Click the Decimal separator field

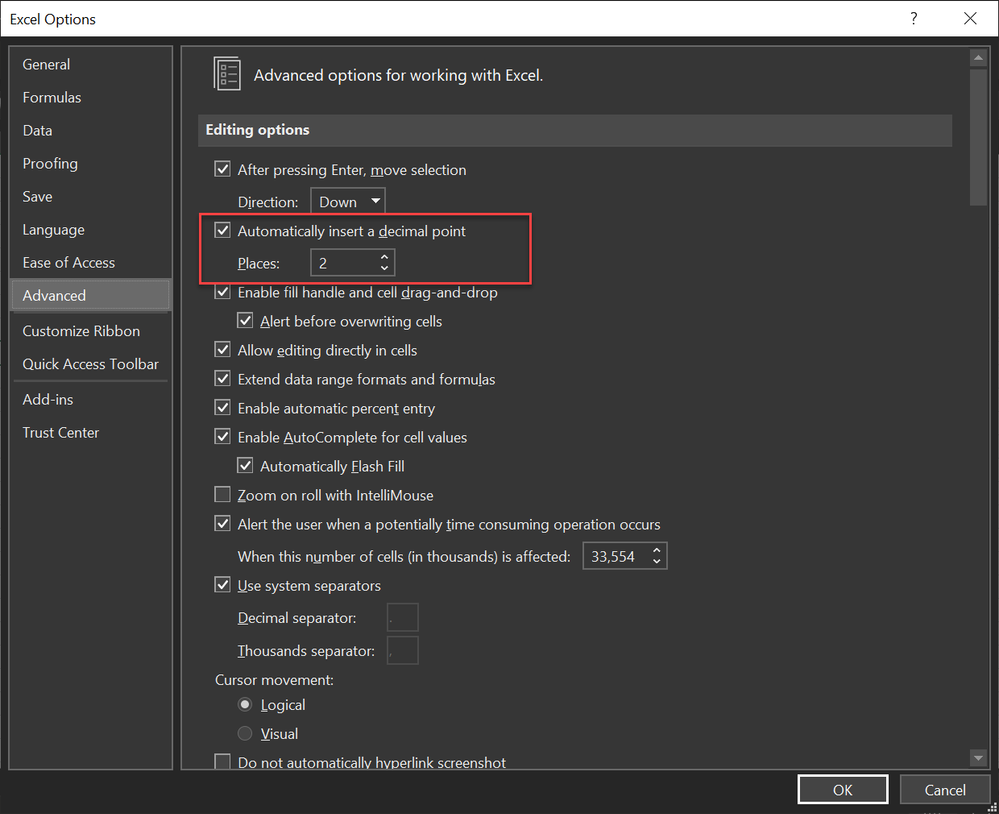pyautogui.click(x=403, y=618)
